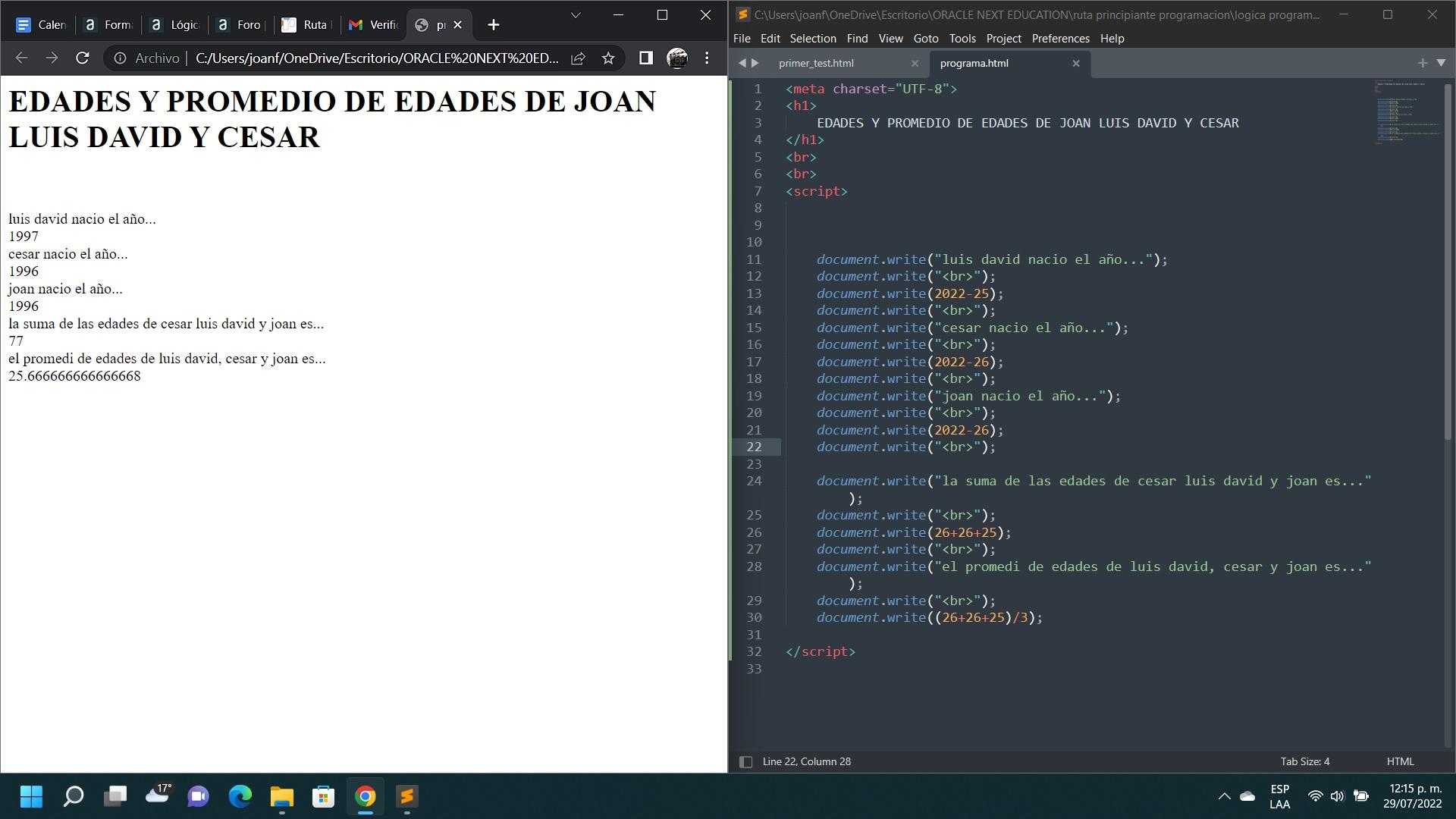Expand hidden icons in the system tray
Viewport: 1456px width, 819px height.
pyautogui.click(x=1224, y=796)
